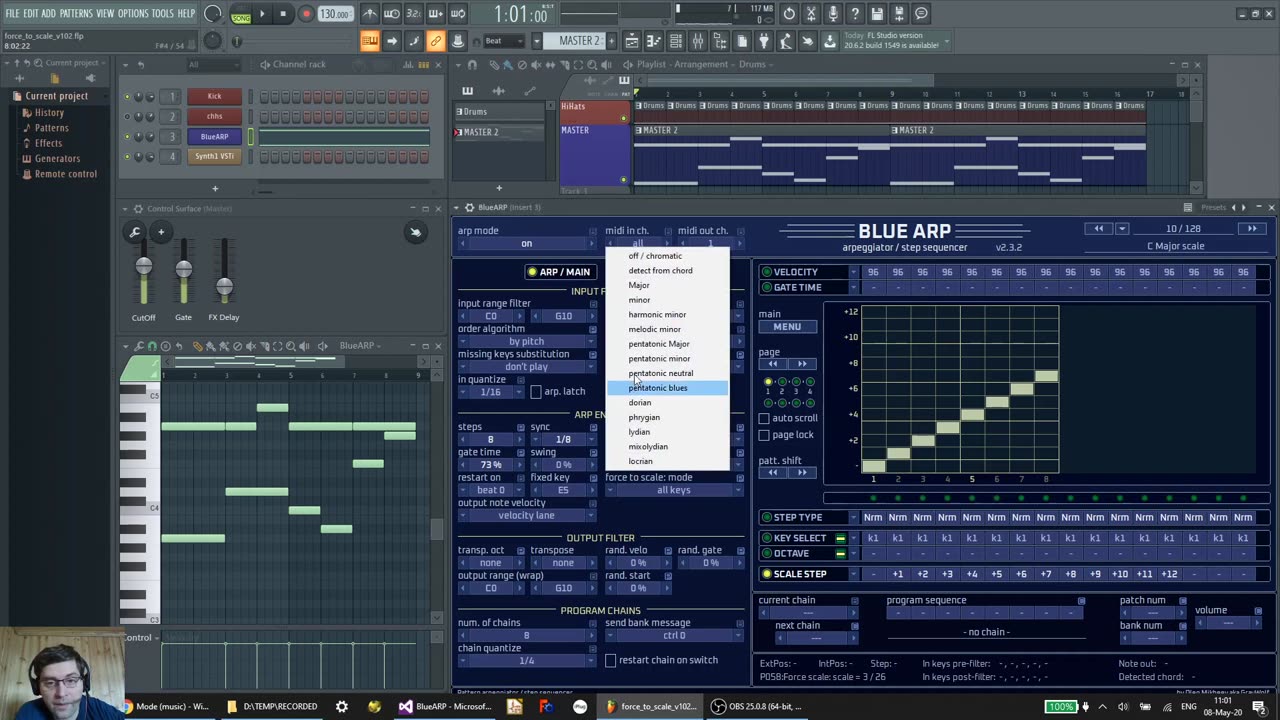Set tempo field showing 130.000
This screenshot has height=720, width=1280.
pyautogui.click(x=335, y=14)
